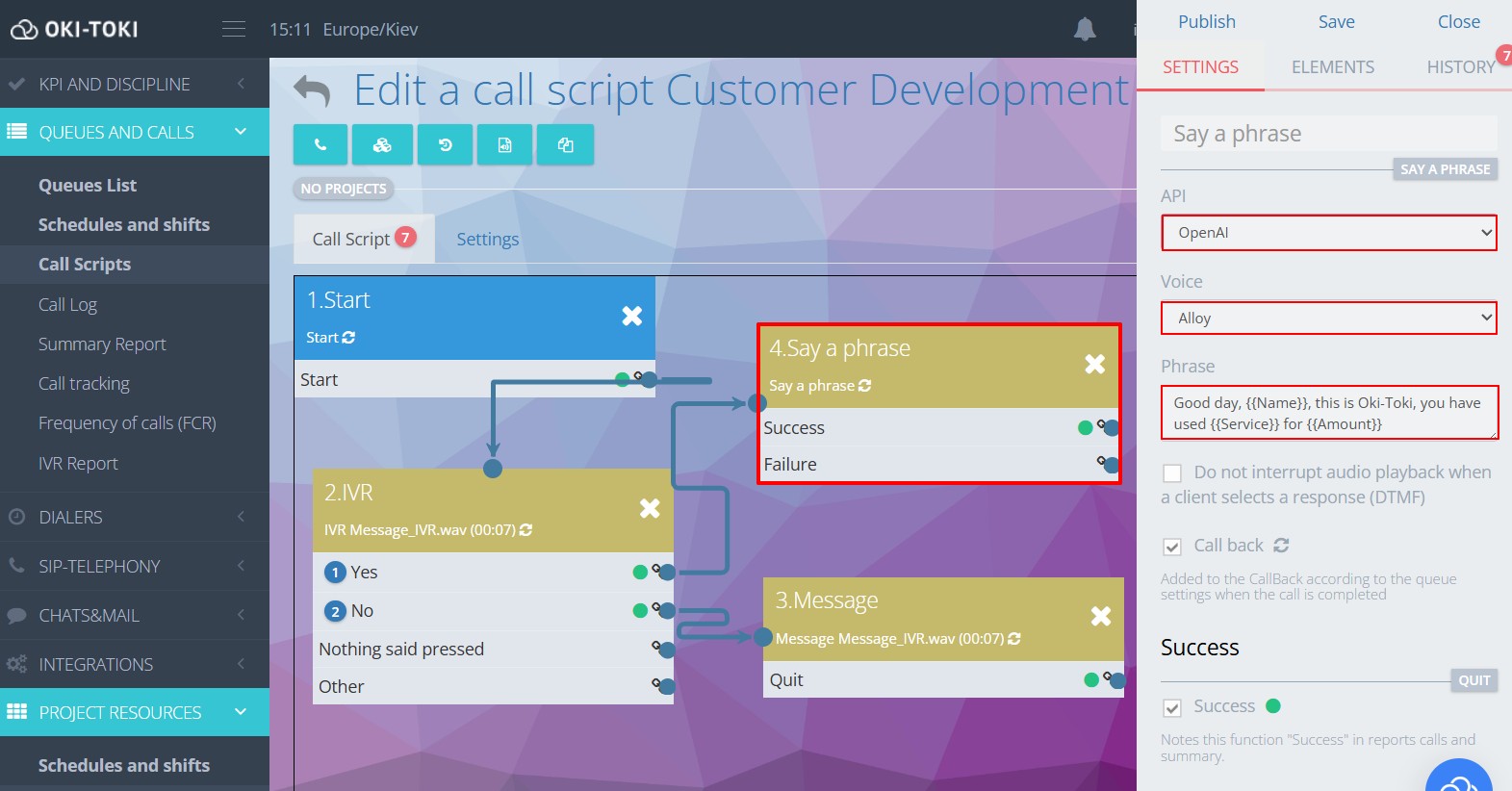Toggle sidebar with the hamburger menu icon

(x=234, y=30)
